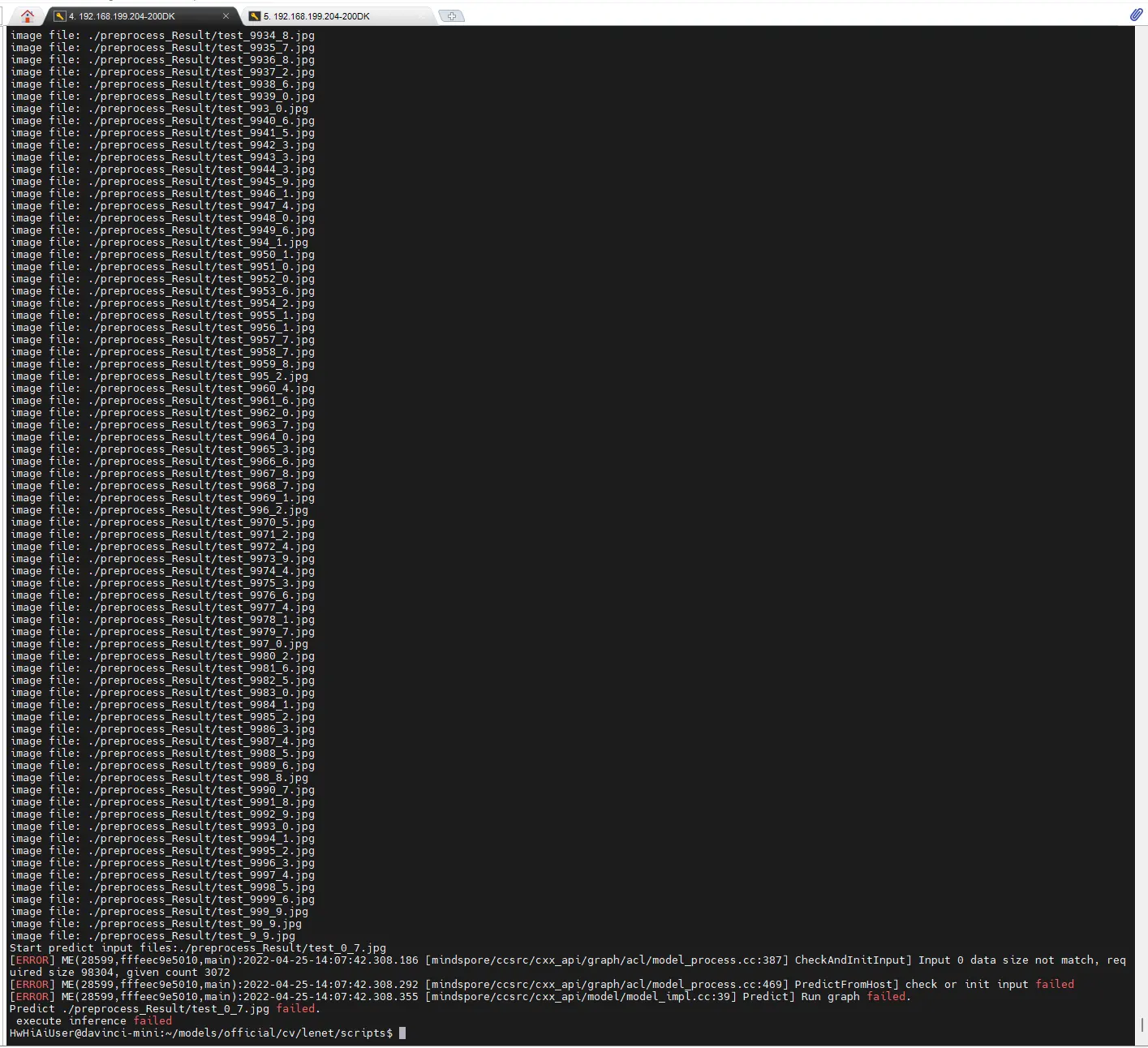Click the line test_994_1.jpg

point(159,242)
